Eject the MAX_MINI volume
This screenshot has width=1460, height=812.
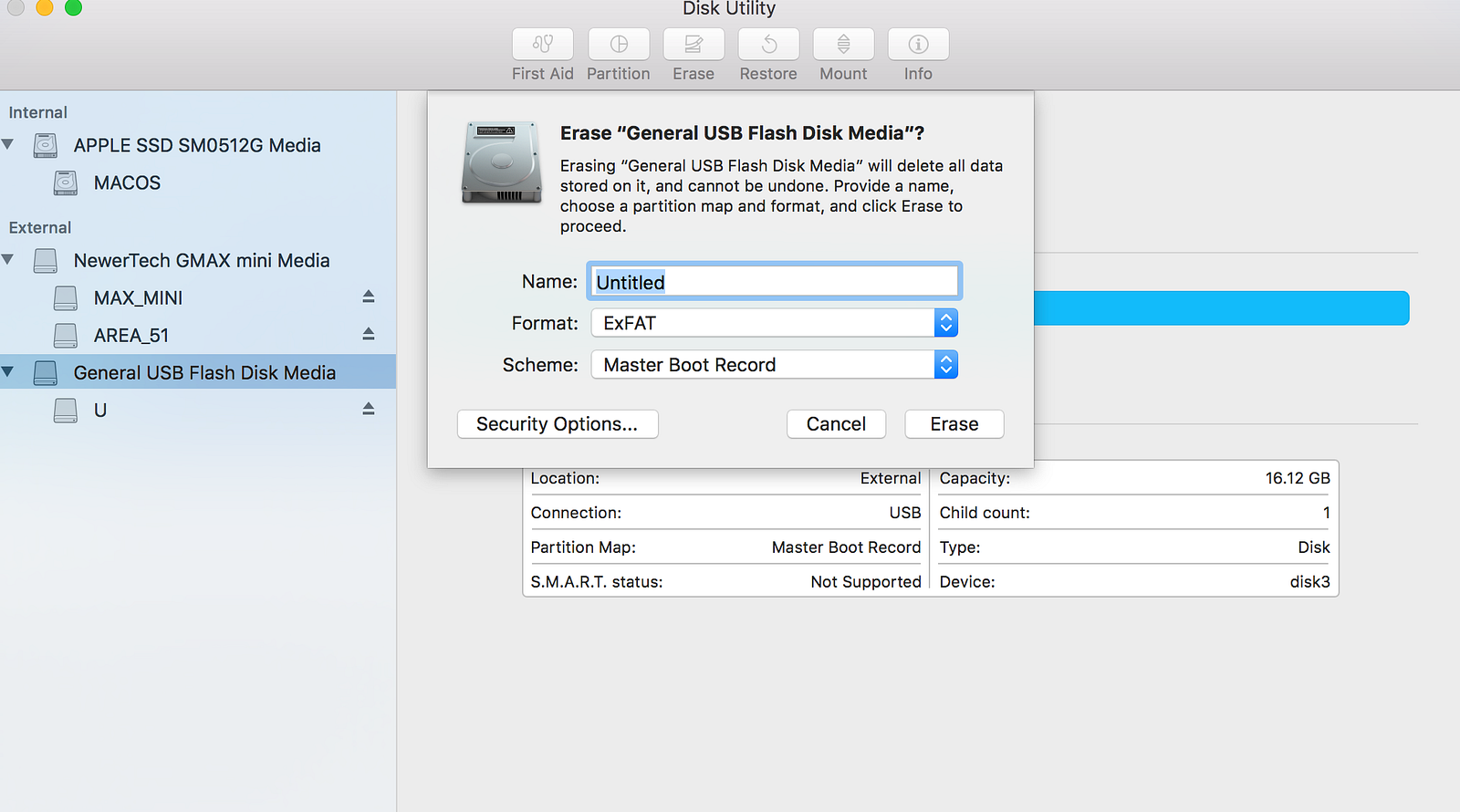pyautogui.click(x=369, y=297)
